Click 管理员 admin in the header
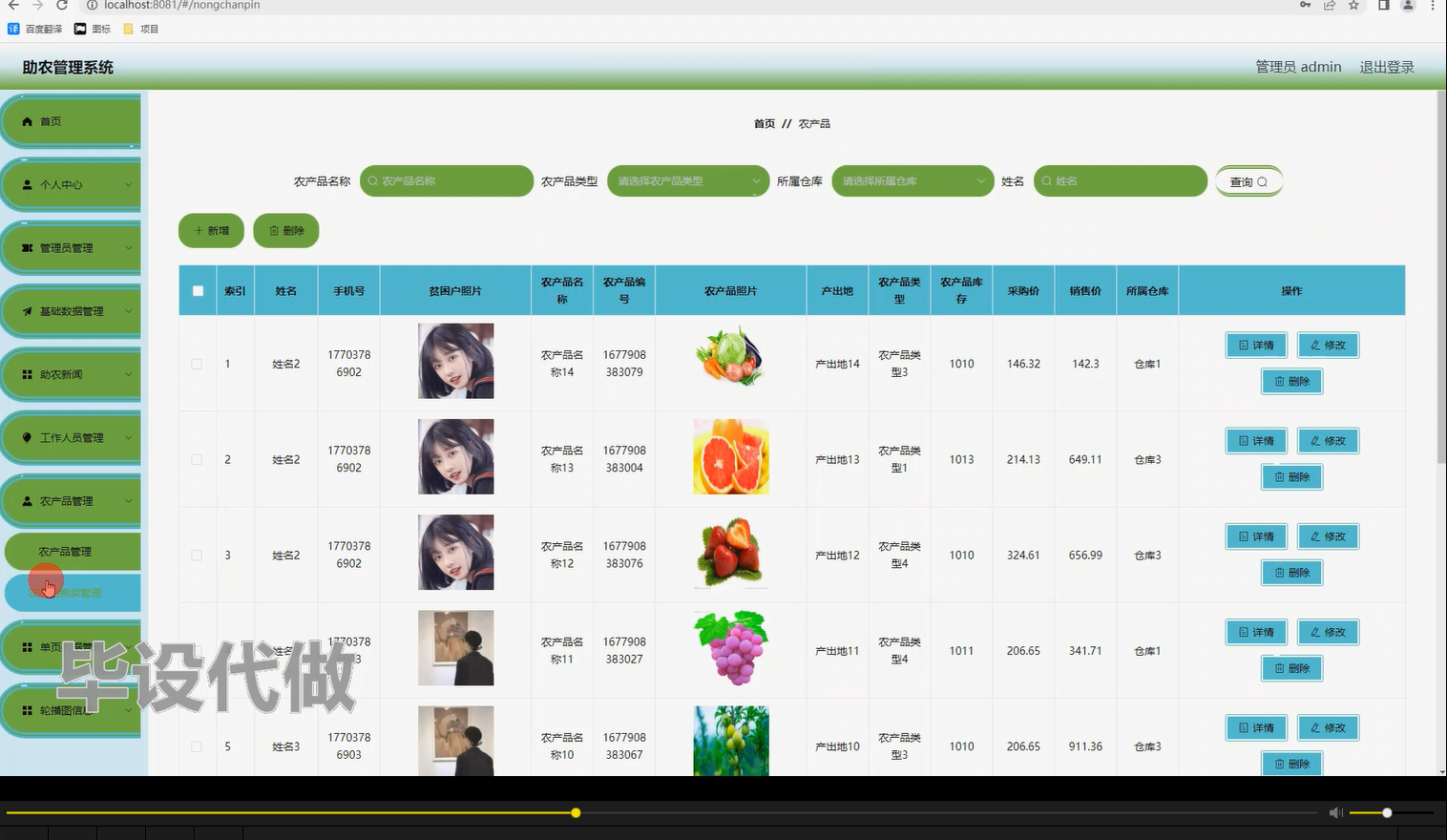Viewport: 1447px width, 840px height. (x=1298, y=67)
